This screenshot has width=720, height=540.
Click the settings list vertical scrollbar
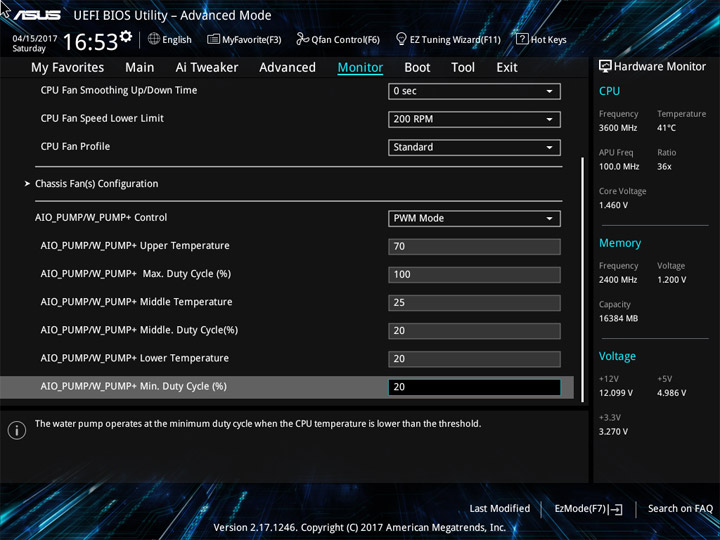pos(583,280)
